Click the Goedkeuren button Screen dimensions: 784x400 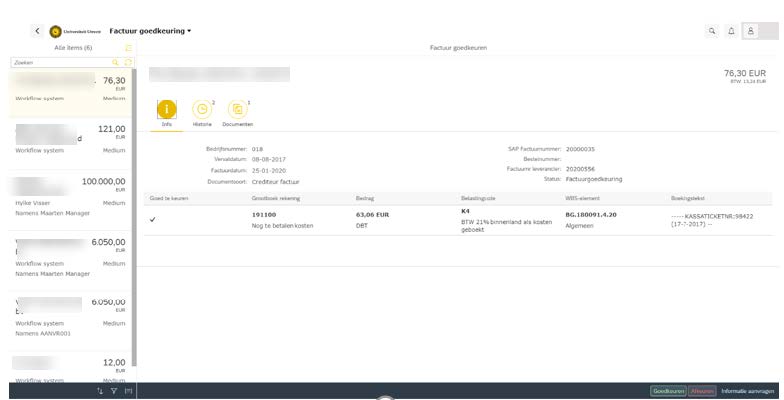668,391
